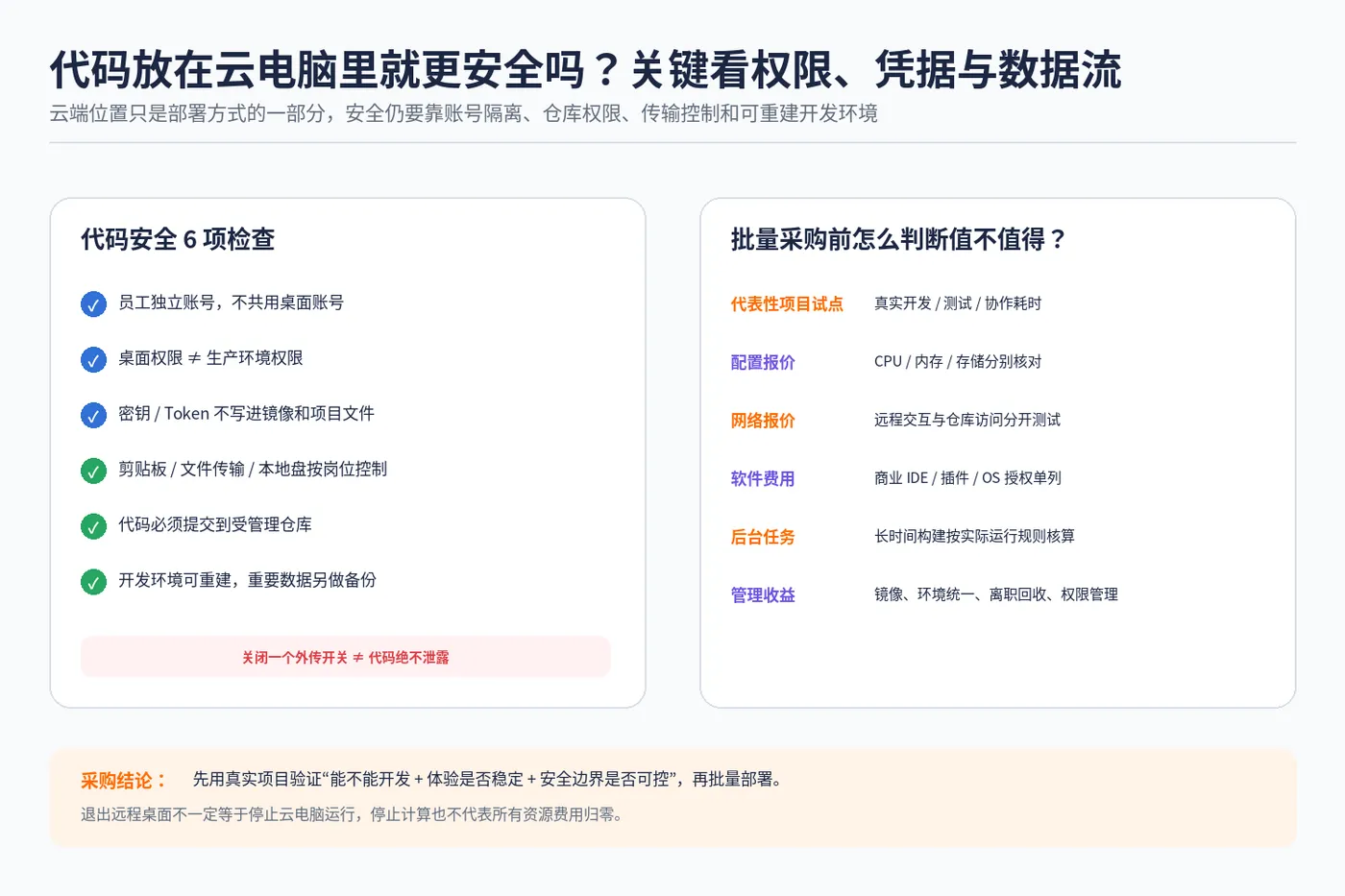Click the check icon beside 员工独立账号，不共用桌面账号
The width and height of the screenshot is (1345, 896).
pos(93,304)
